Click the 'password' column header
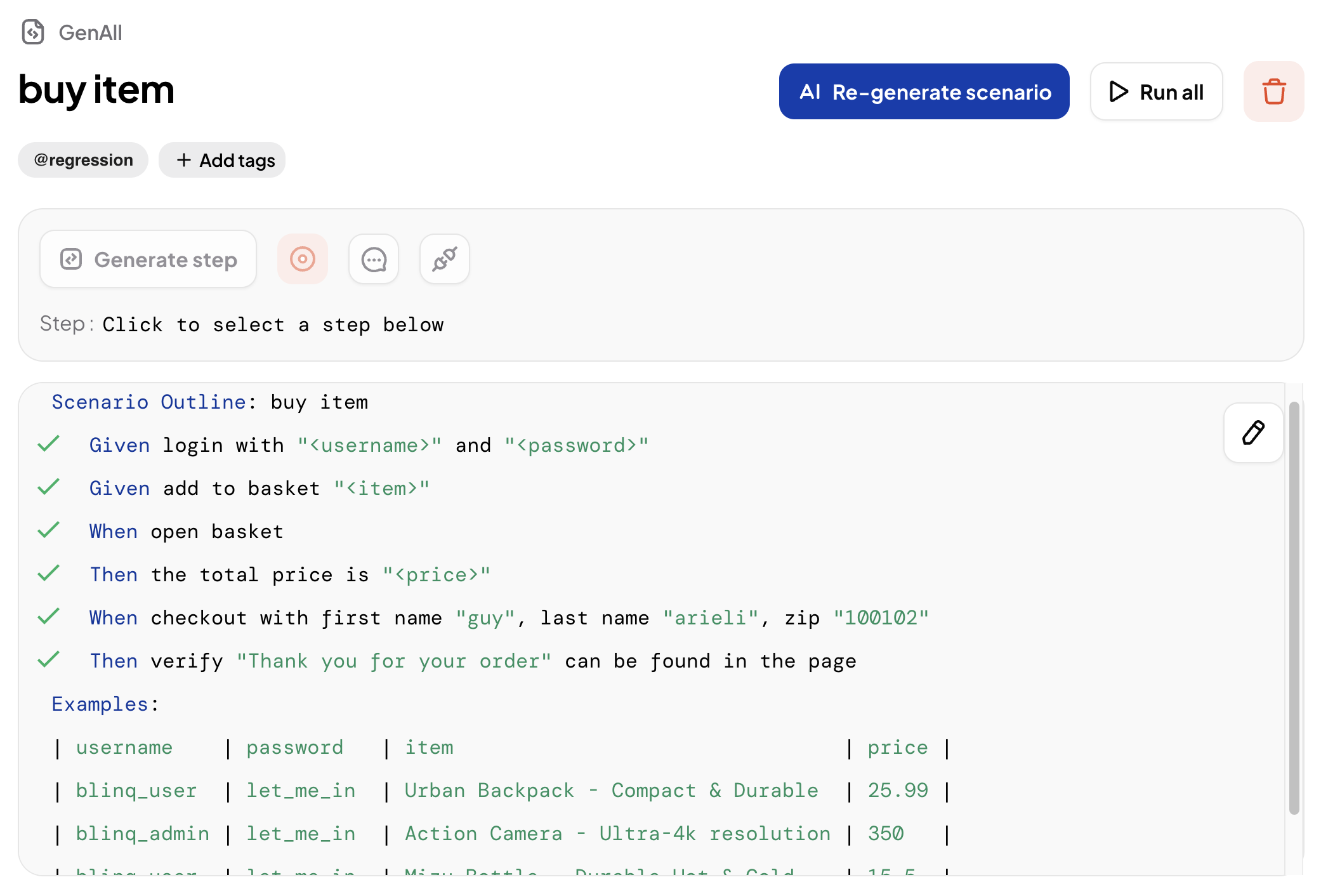Image resolution: width=1321 pixels, height=896 pixels. [295, 748]
